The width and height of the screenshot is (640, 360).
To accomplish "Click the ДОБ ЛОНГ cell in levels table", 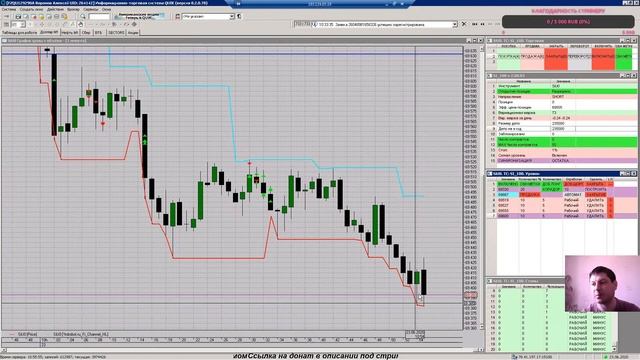I will (552, 184).
